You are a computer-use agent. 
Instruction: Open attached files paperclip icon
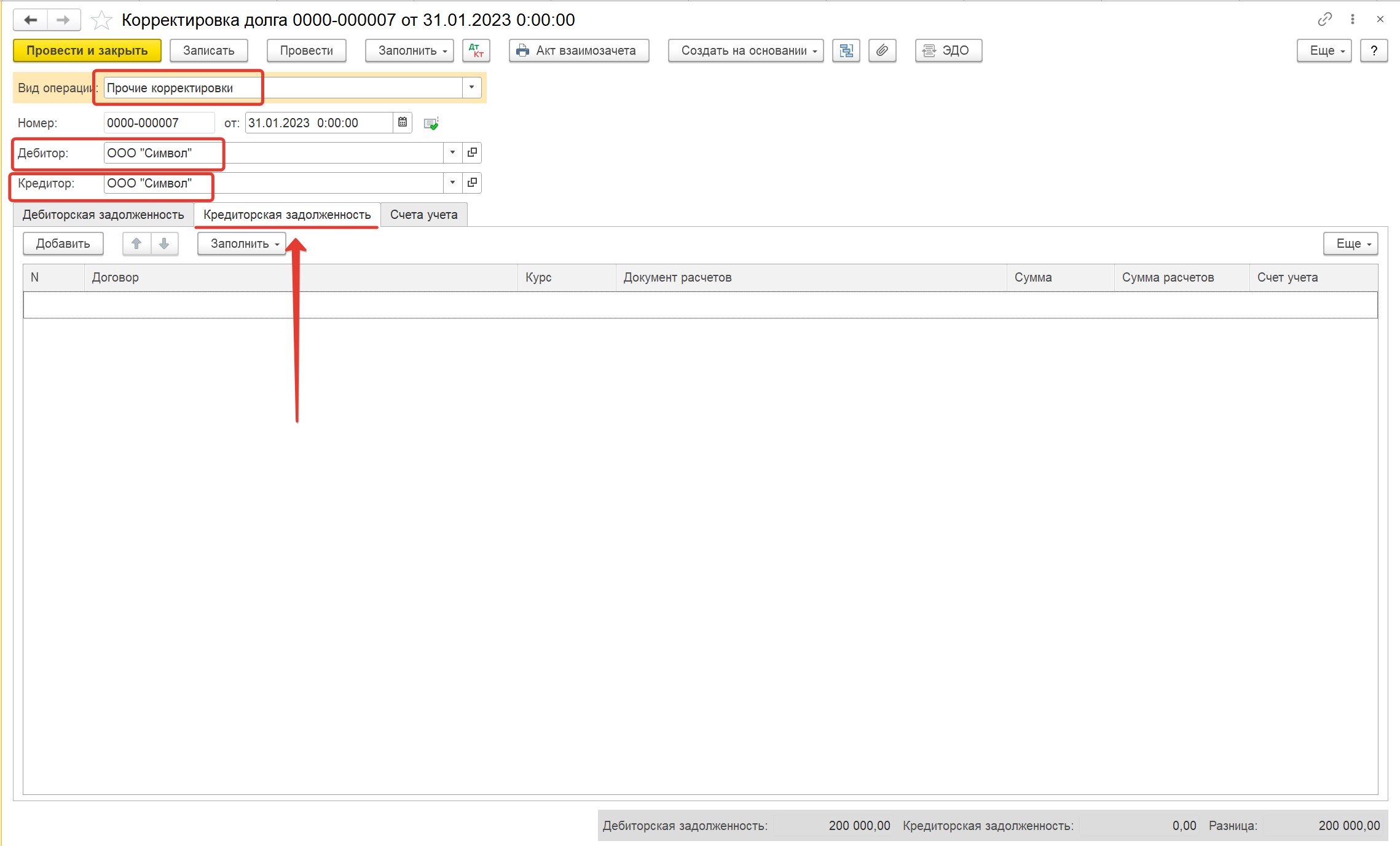pyautogui.click(x=882, y=50)
